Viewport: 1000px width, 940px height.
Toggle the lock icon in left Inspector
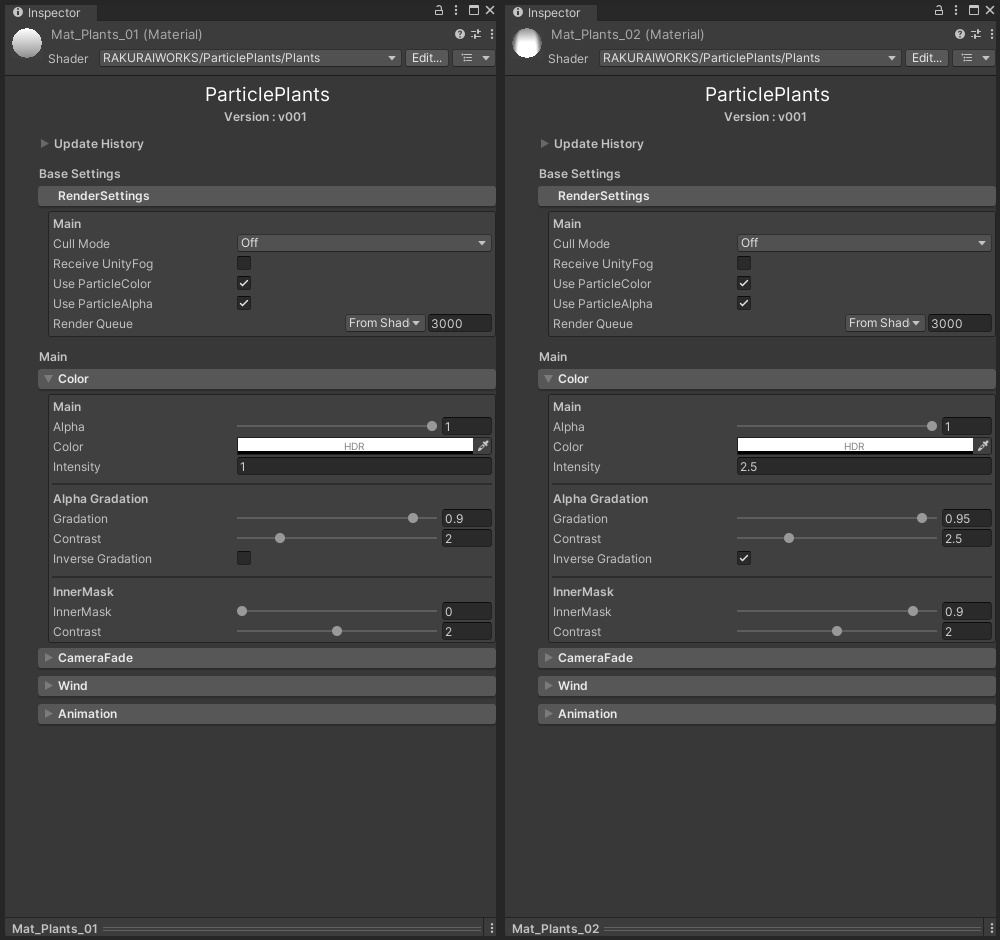(439, 10)
